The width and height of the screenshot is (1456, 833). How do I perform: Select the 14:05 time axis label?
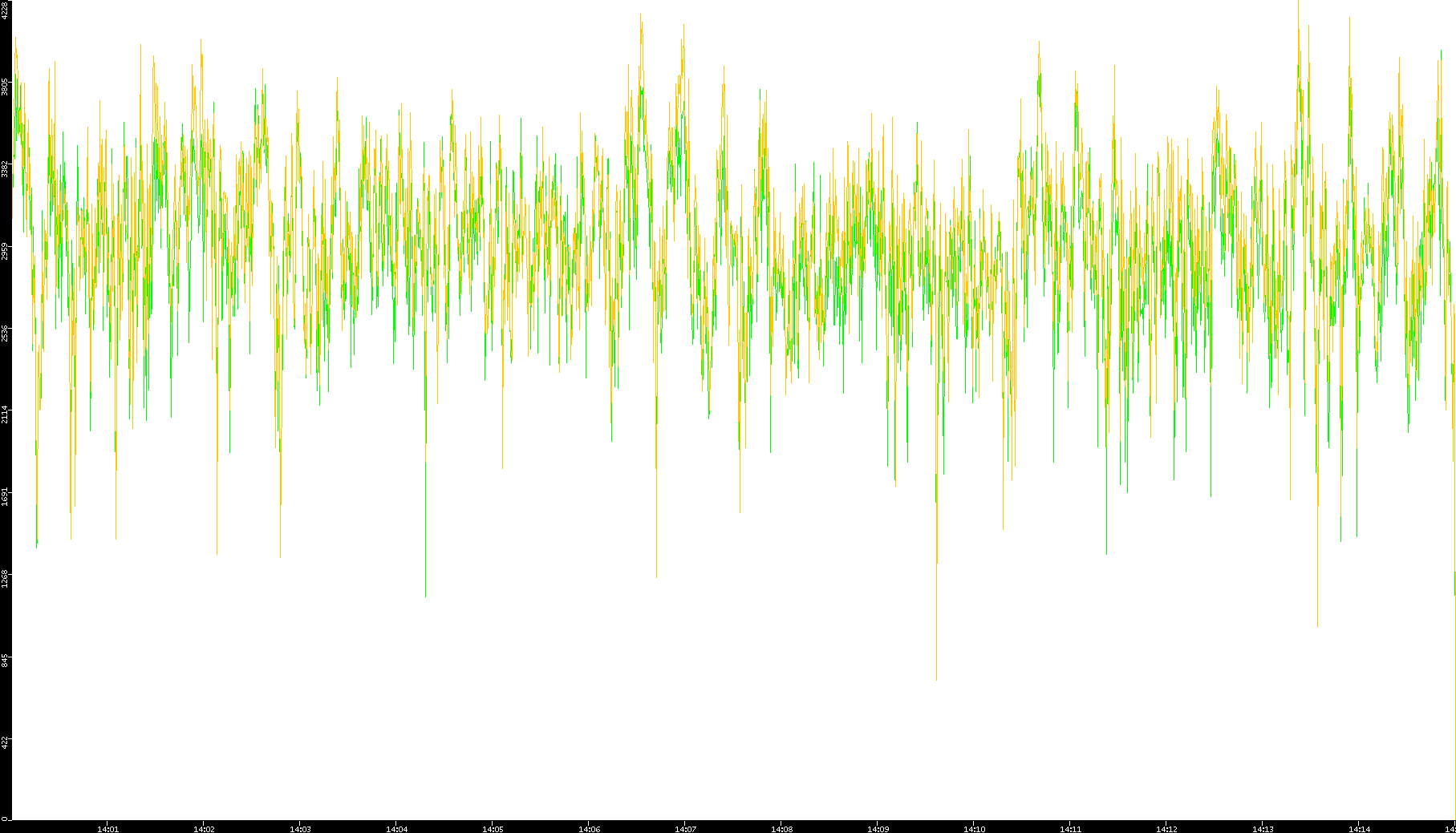(x=493, y=829)
